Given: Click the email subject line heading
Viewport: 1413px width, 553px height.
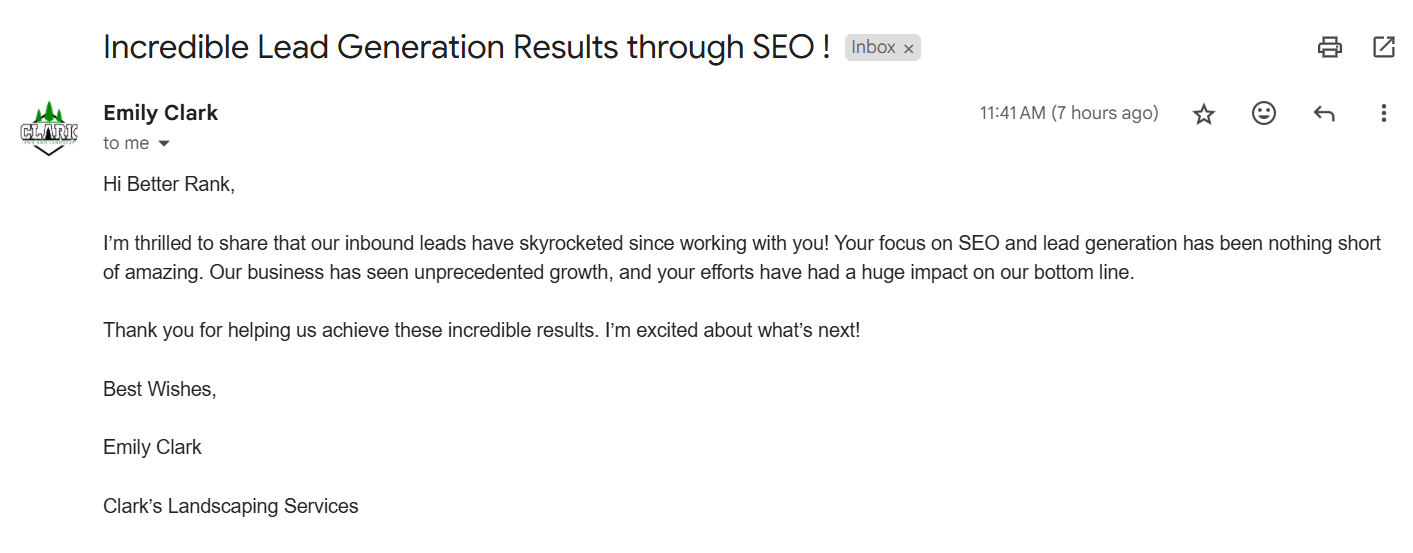Looking at the screenshot, I should tap(466, 47).
